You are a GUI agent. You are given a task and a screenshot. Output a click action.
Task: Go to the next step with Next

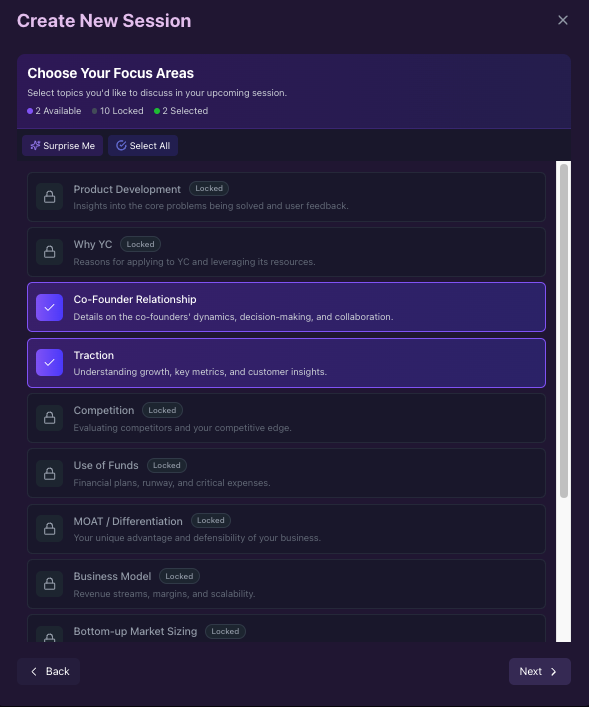pyautogui.click(x=540, y=671)
